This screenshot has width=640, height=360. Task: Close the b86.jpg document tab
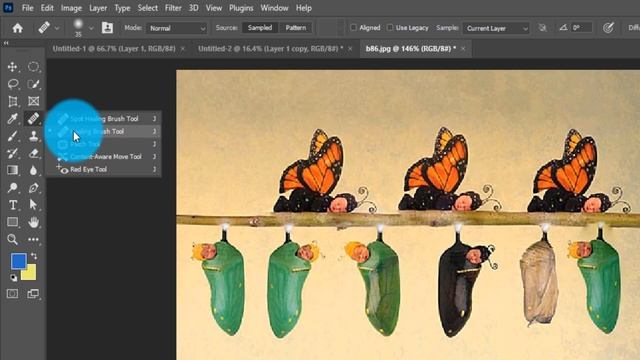[x=463, y=49]
